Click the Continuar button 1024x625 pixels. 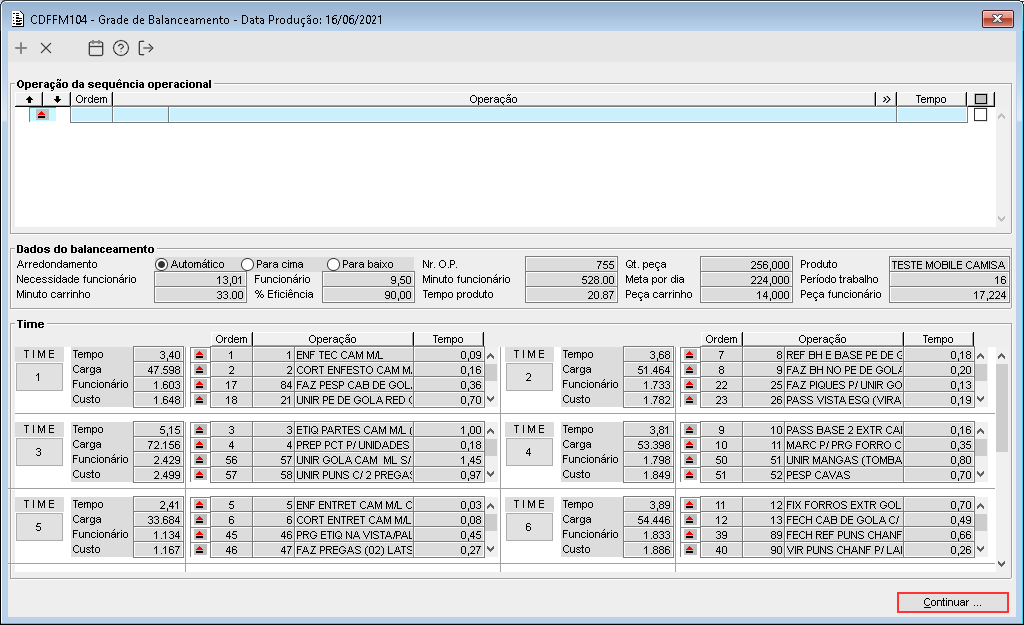pyautogui.click(x=953, y=602)
